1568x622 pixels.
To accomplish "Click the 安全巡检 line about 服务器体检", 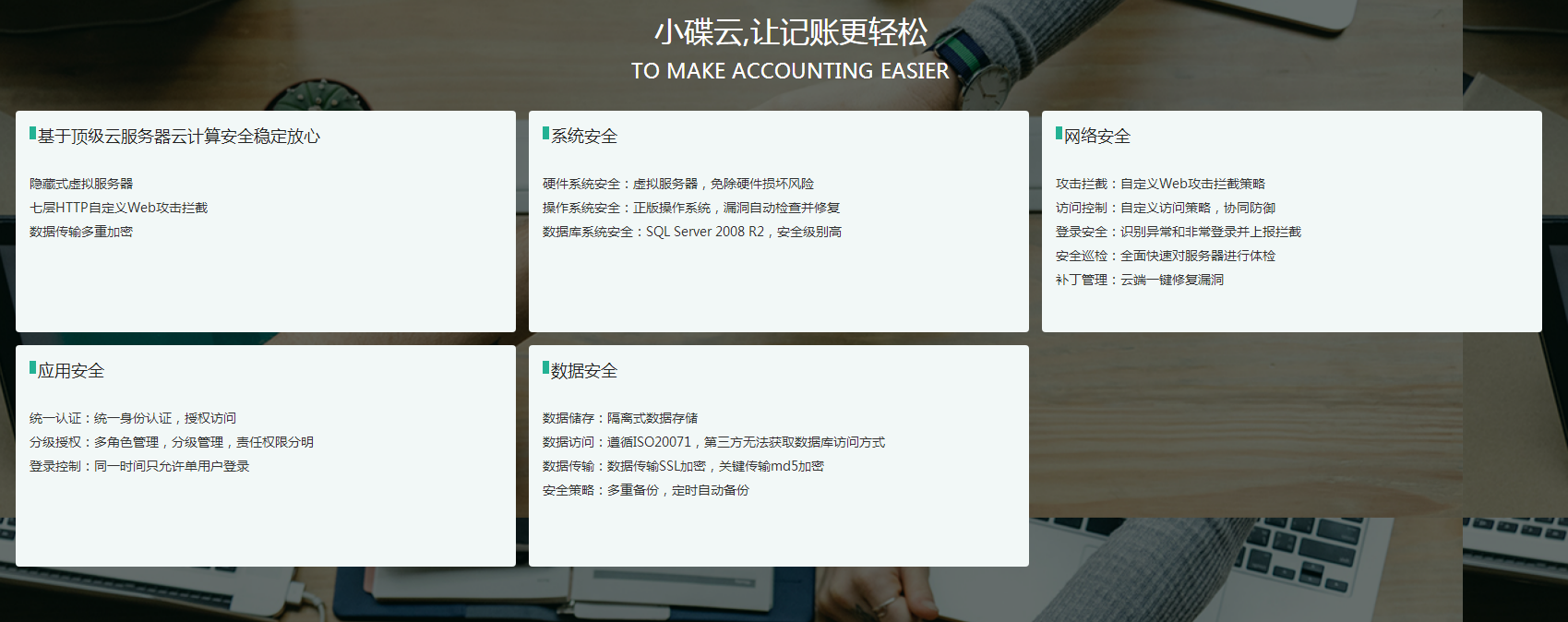I will click(1166, 256).
